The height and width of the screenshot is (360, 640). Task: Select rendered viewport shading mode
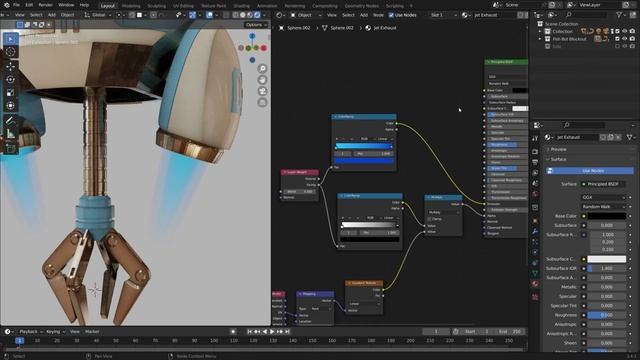pyautogui.click(x=257, y=15)
